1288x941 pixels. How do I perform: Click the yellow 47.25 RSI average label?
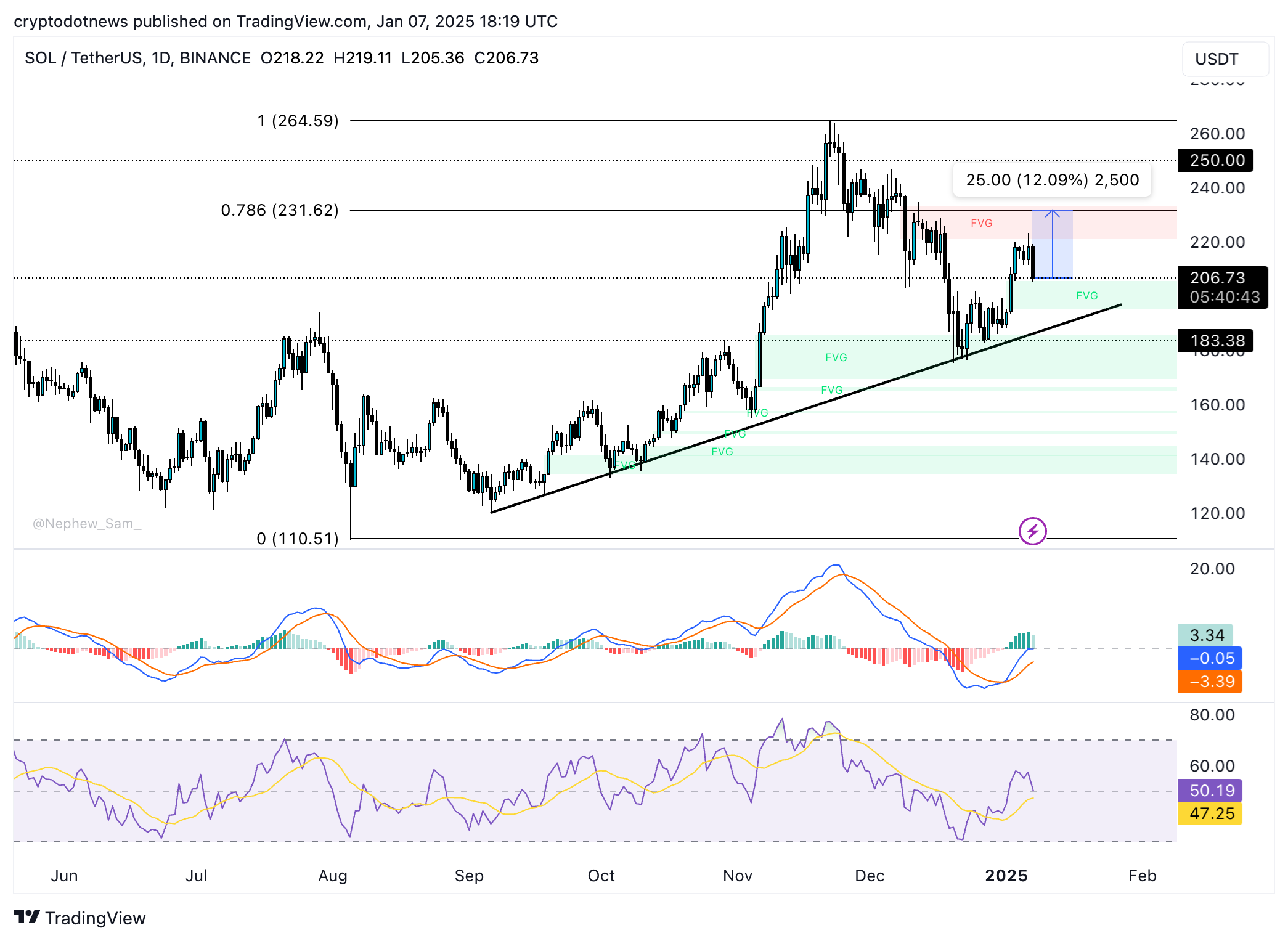pyautogui.click(x=1209, y=814)
